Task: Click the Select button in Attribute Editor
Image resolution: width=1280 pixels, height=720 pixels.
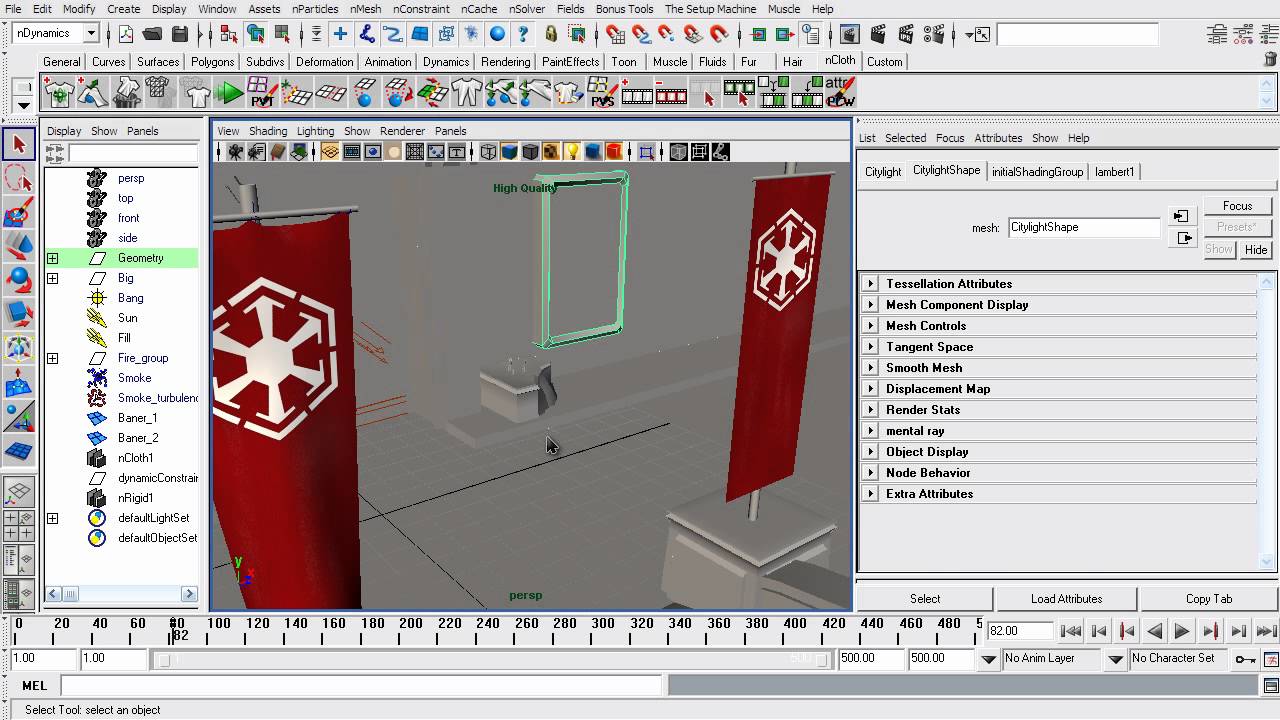Action: coord(925,599)
